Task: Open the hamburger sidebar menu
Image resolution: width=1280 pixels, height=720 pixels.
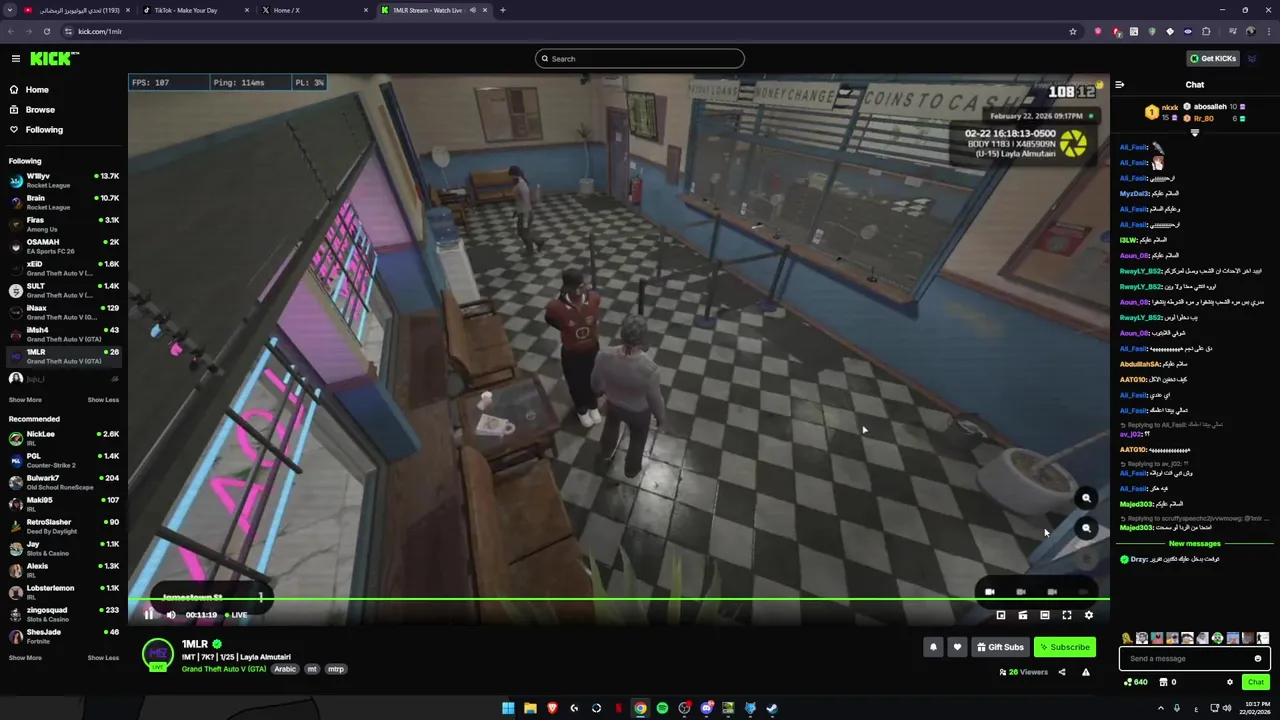Action: click(x=15, y=59)
